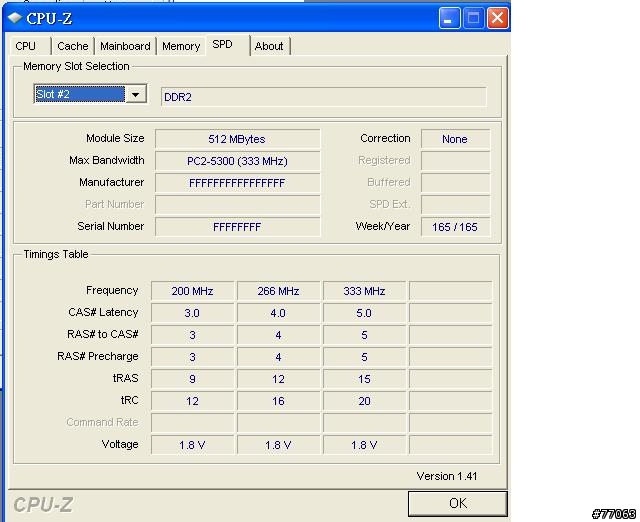Click the 1.8 V voltage under 200 MHz

[192, 445]
